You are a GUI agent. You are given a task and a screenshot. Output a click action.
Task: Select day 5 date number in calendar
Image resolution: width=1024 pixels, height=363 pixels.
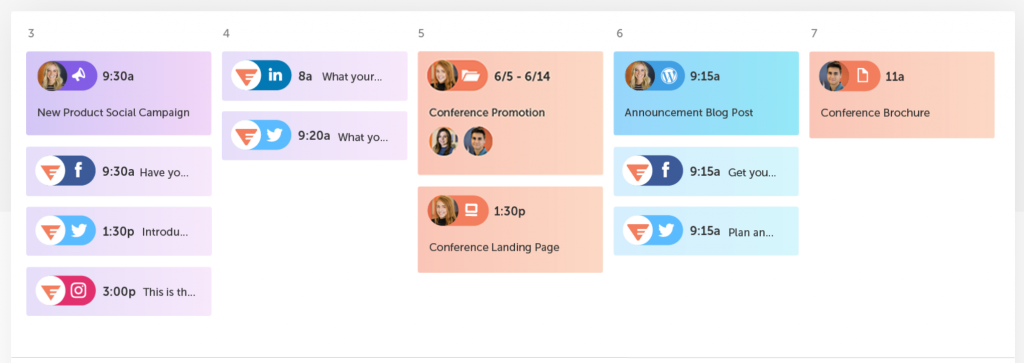(x=421, y=33)
